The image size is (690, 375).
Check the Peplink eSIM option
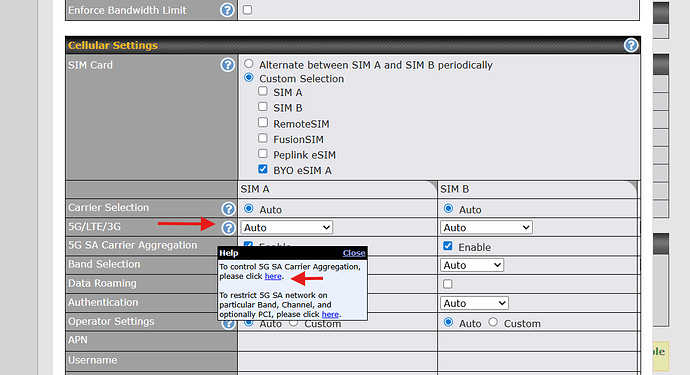(263, 154)
